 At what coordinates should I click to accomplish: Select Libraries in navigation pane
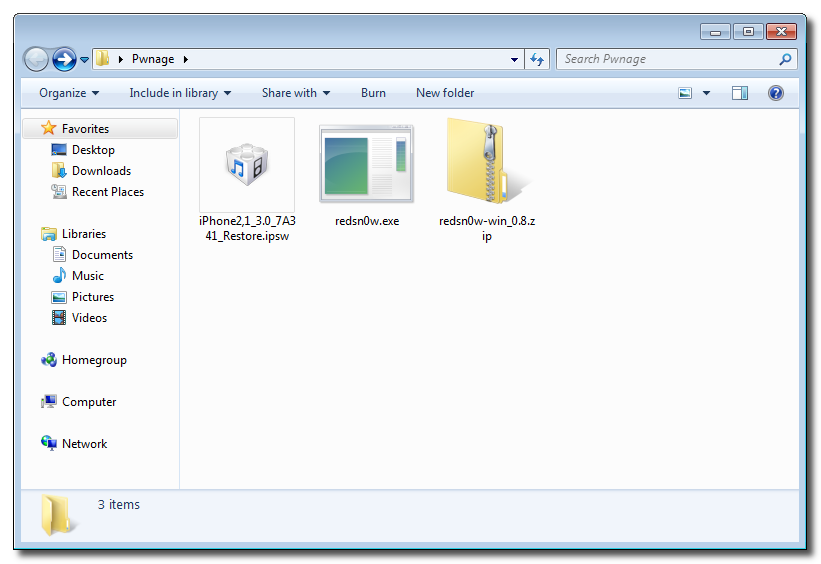84,234
